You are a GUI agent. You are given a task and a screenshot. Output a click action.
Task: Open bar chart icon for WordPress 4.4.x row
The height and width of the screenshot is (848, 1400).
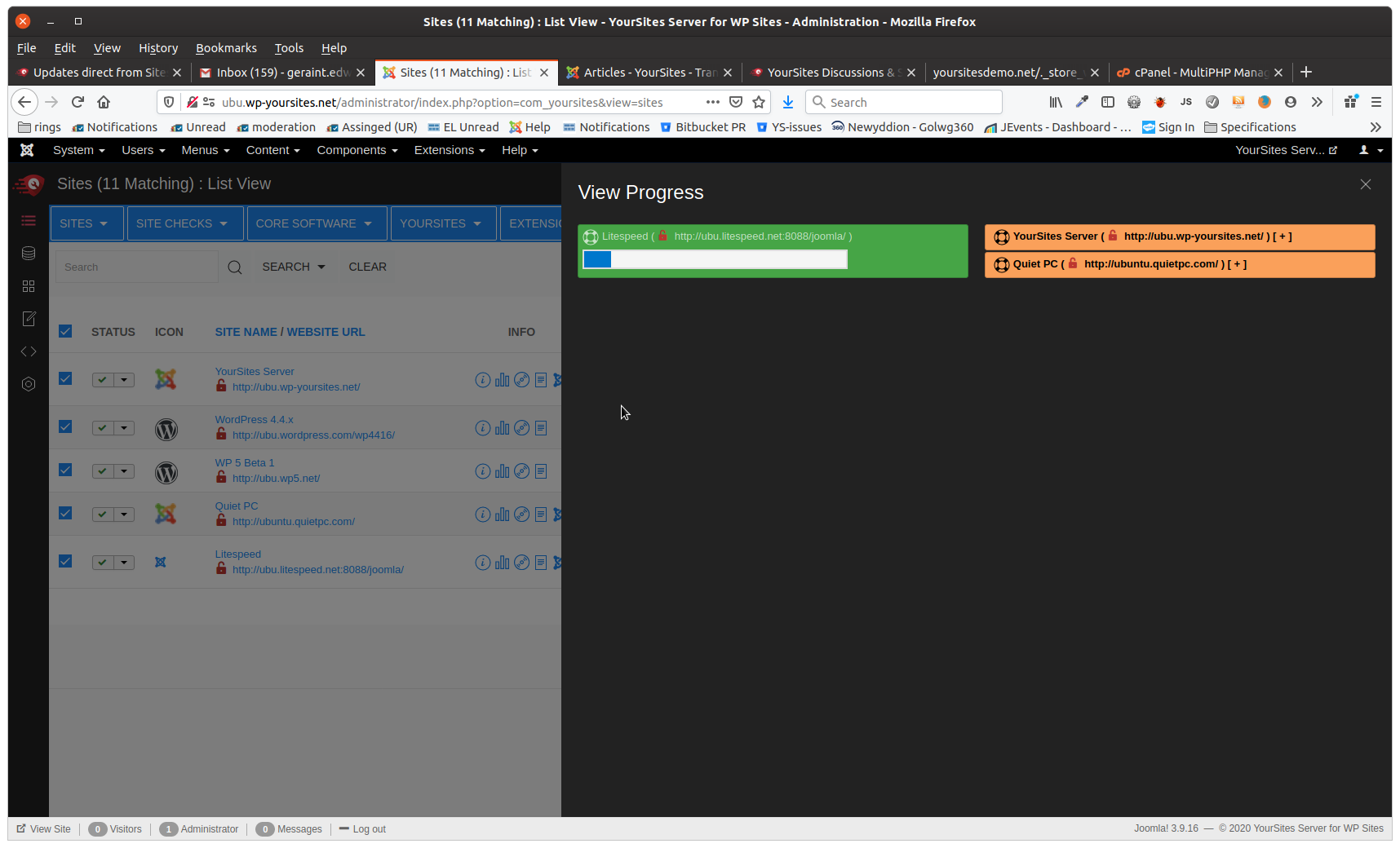(503, 428)
